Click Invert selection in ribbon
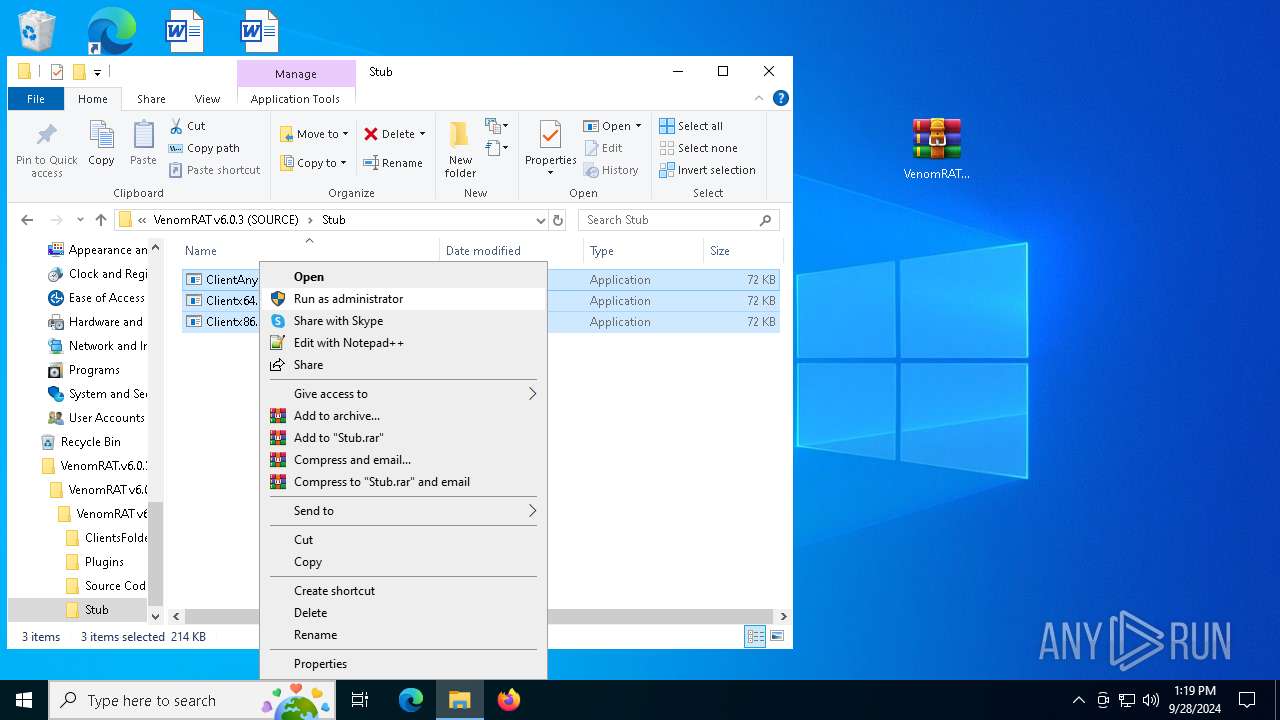Viewport: 1280px width, 720px height. 707,170
